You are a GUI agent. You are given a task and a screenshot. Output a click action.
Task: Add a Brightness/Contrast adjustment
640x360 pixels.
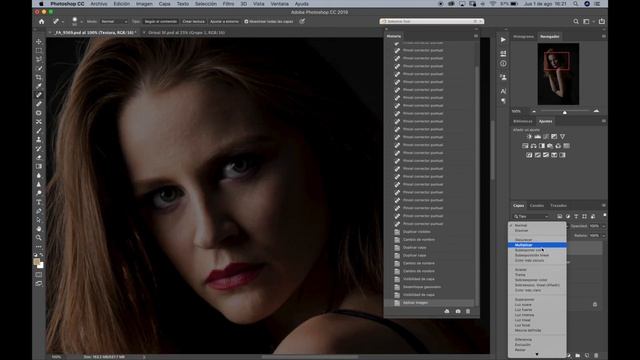click(529, 137)
